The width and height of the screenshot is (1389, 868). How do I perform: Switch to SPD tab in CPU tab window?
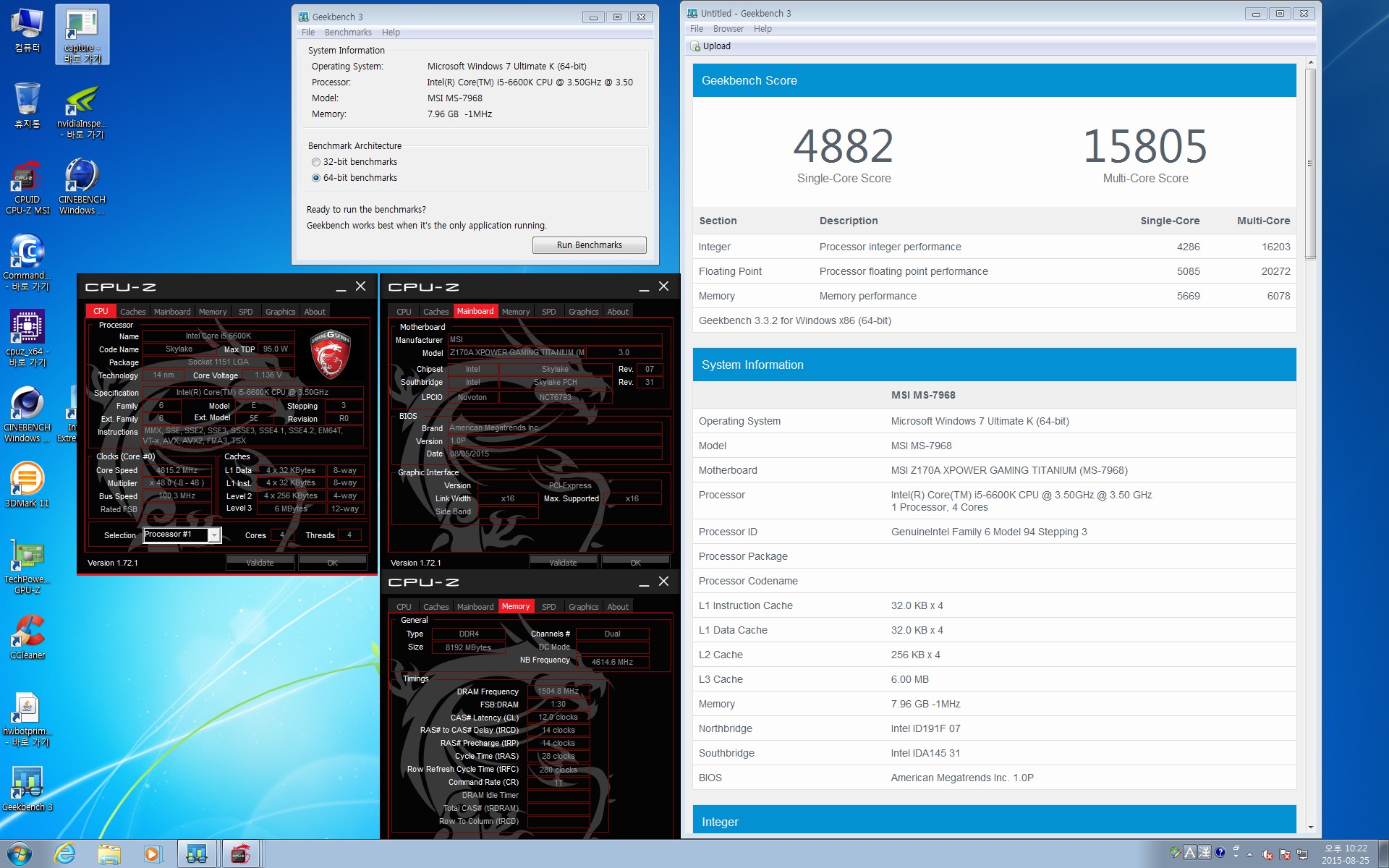tap(246, 312)
